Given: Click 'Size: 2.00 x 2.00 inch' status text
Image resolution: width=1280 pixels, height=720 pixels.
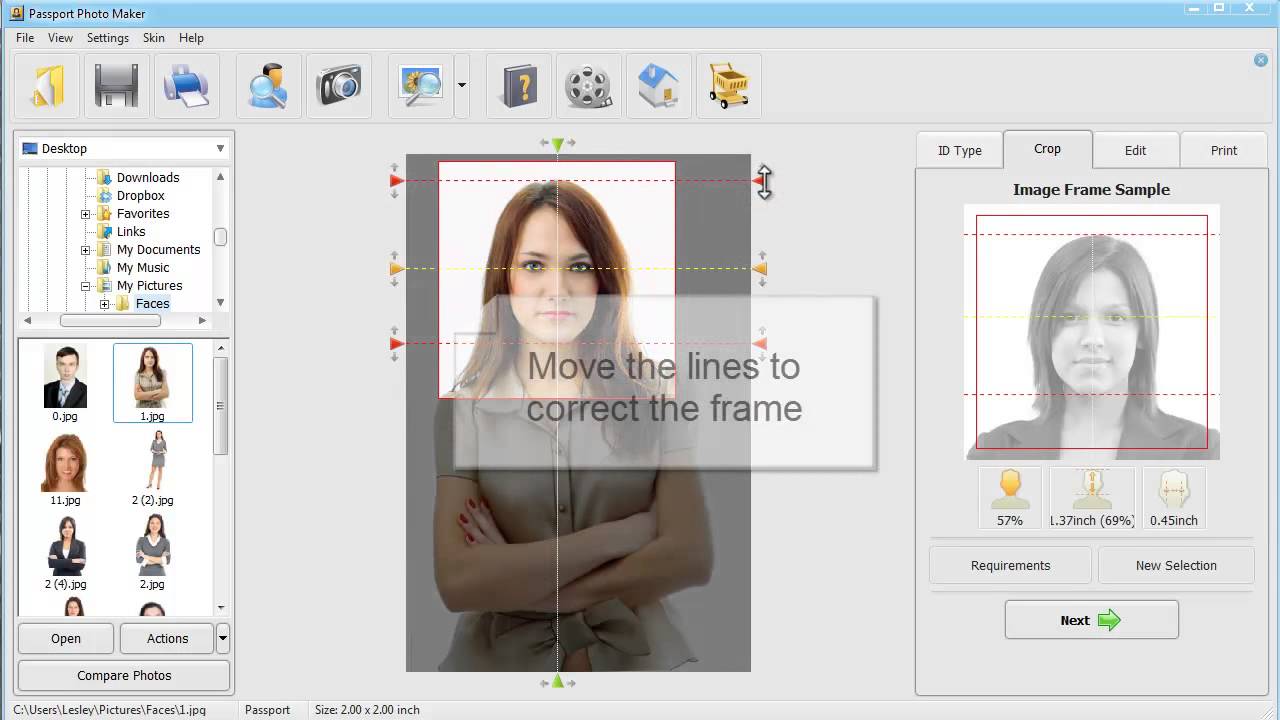Looking at the screenshot, I should (367, 710).
